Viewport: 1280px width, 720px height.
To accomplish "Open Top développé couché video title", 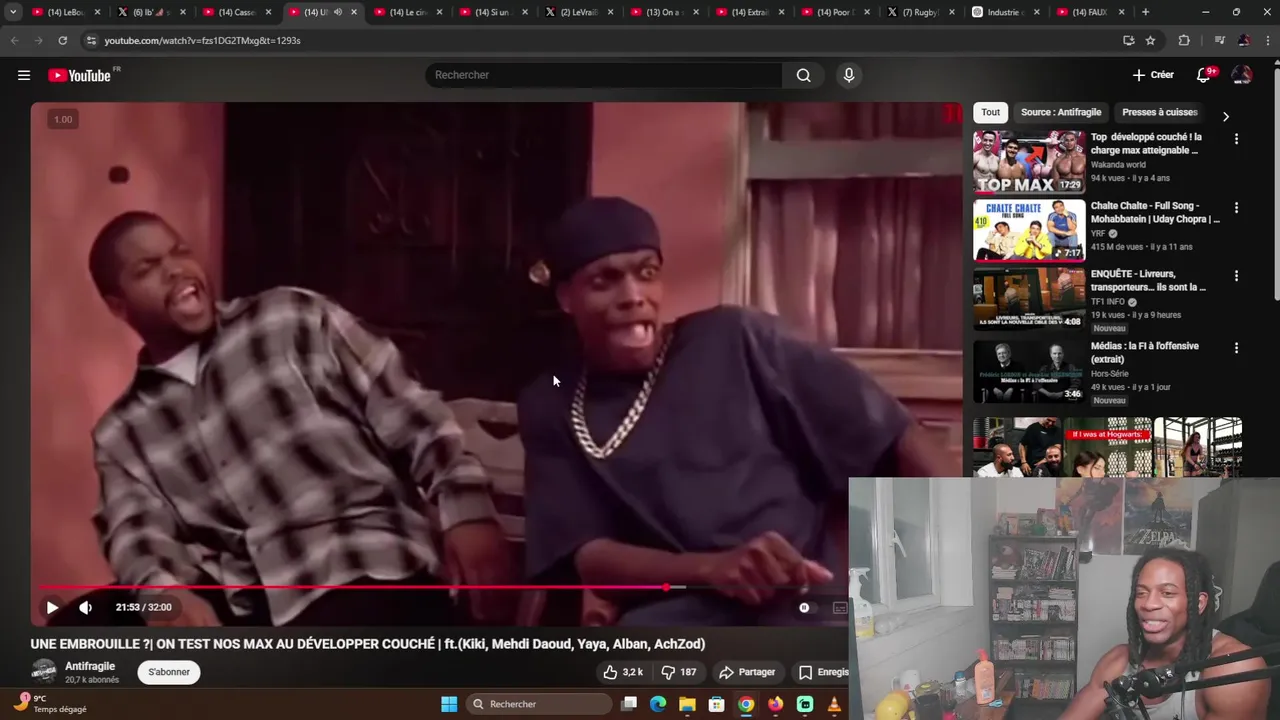I will [x=1146, y=143].
